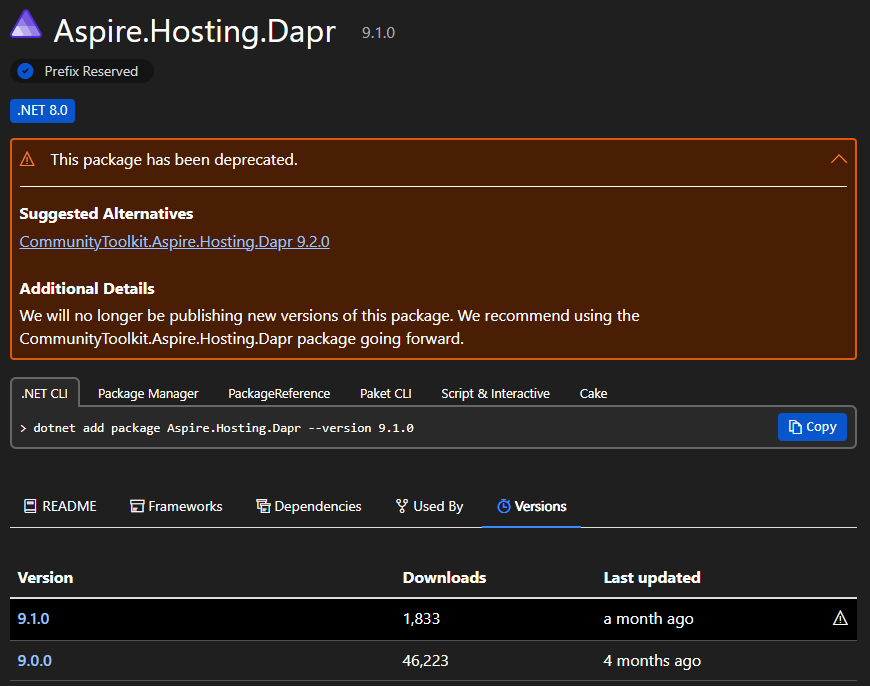Image resolution: width=870 pixels, height=686 pixels.
Task: Click the README book icon
Action: coord(30,506)
